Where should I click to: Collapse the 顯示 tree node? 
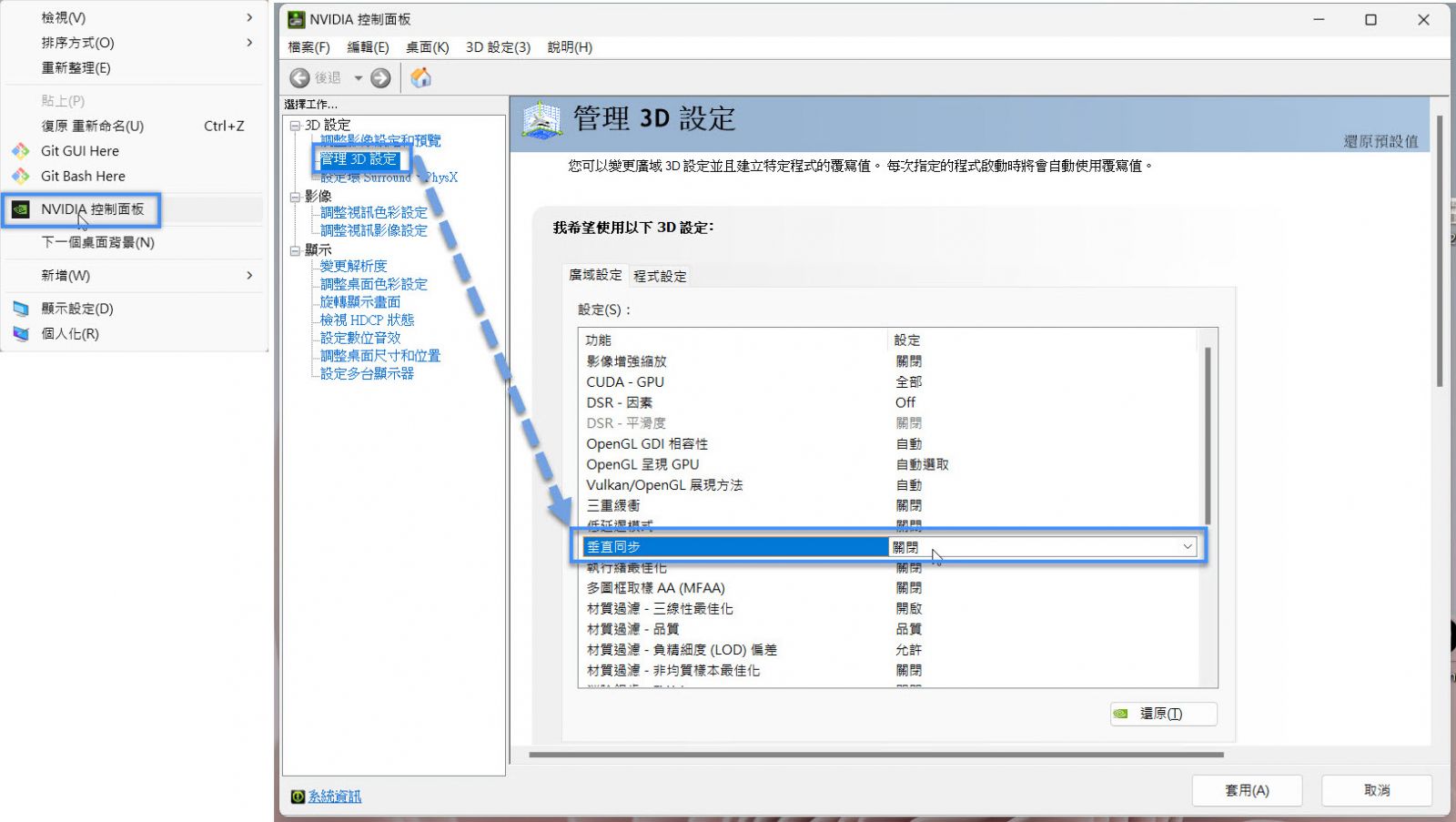(295, 250)
